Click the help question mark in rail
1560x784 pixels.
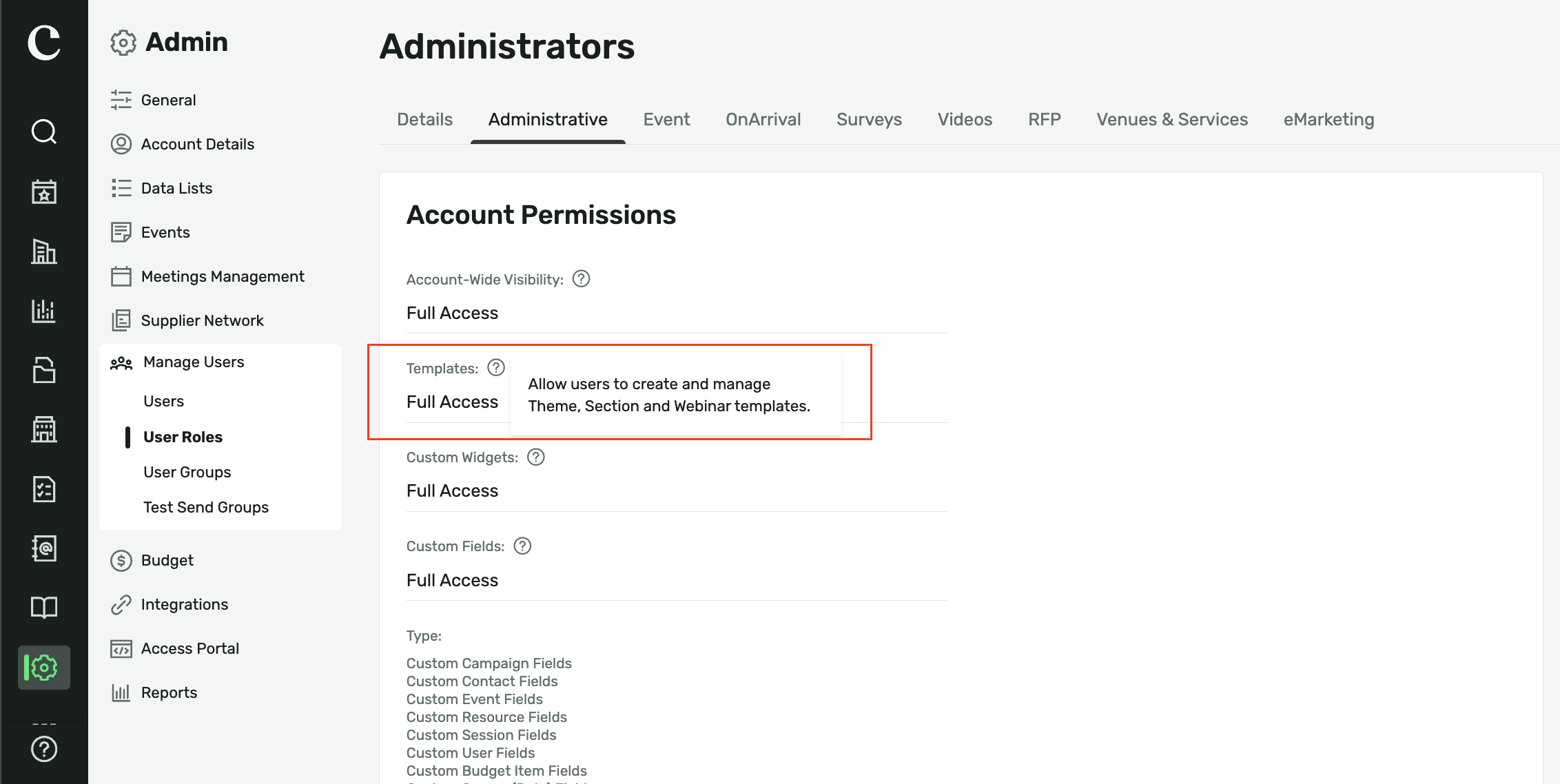click(44, 749)
